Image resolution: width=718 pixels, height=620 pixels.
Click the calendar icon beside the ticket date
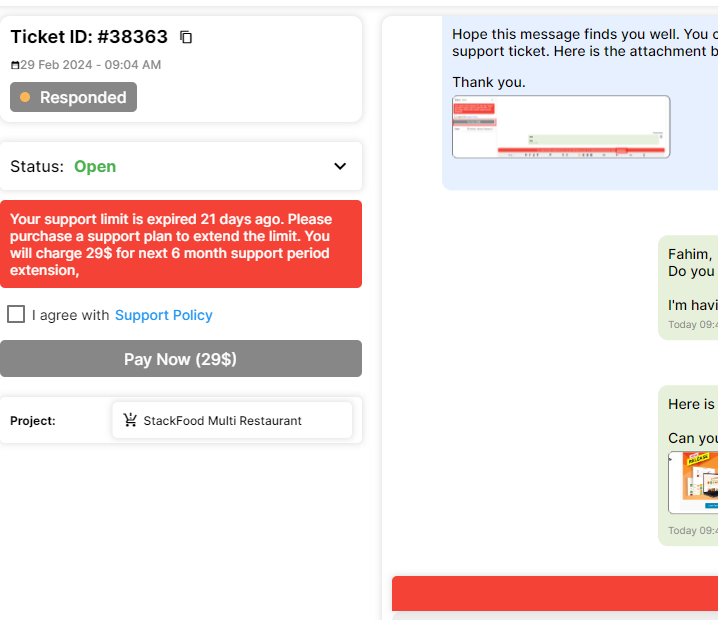15,66
